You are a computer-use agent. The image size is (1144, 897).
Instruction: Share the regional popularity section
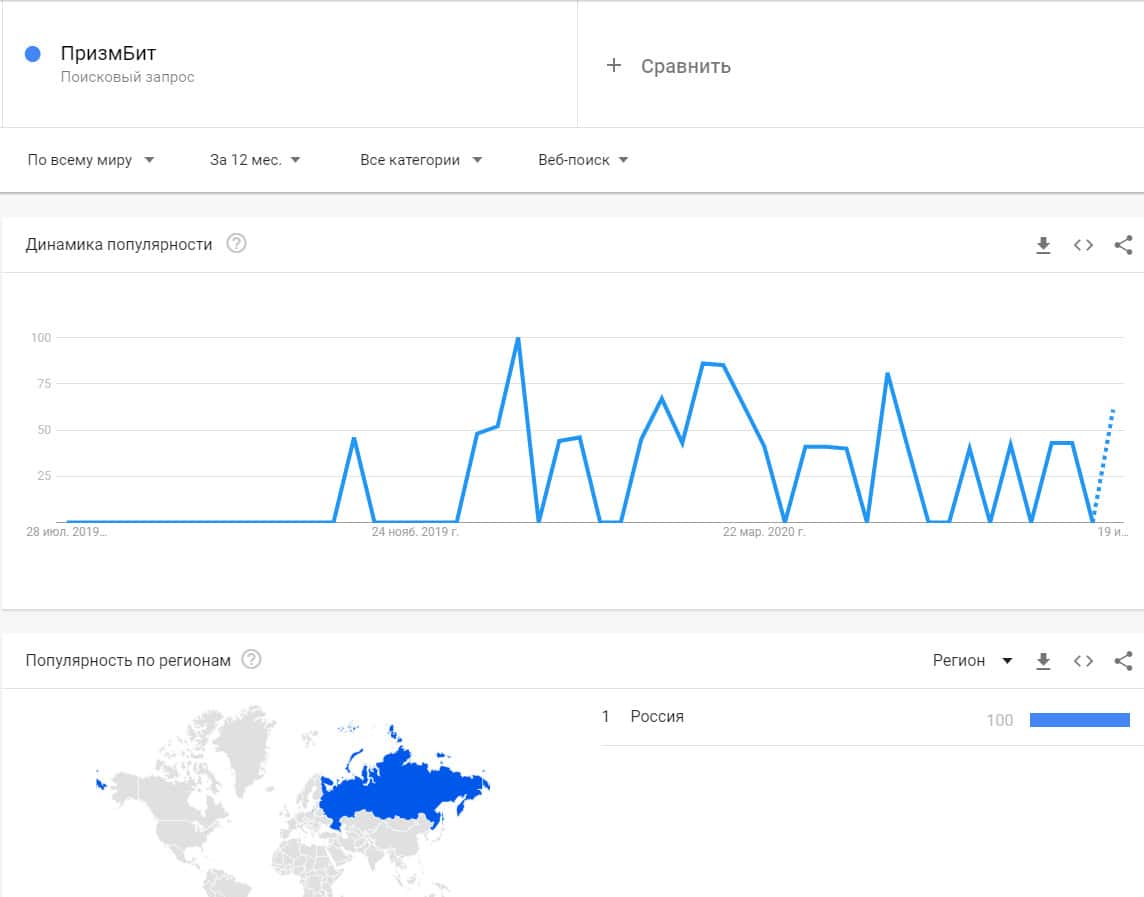pos(1123,661)
